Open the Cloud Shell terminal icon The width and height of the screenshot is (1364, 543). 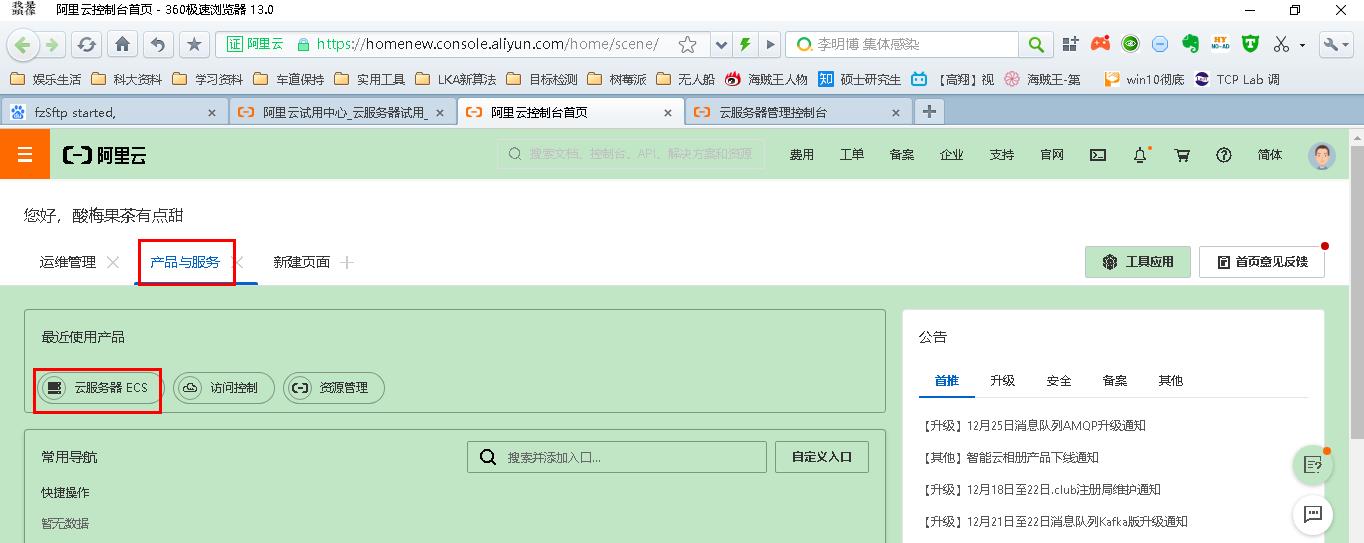click(1097, 155)
